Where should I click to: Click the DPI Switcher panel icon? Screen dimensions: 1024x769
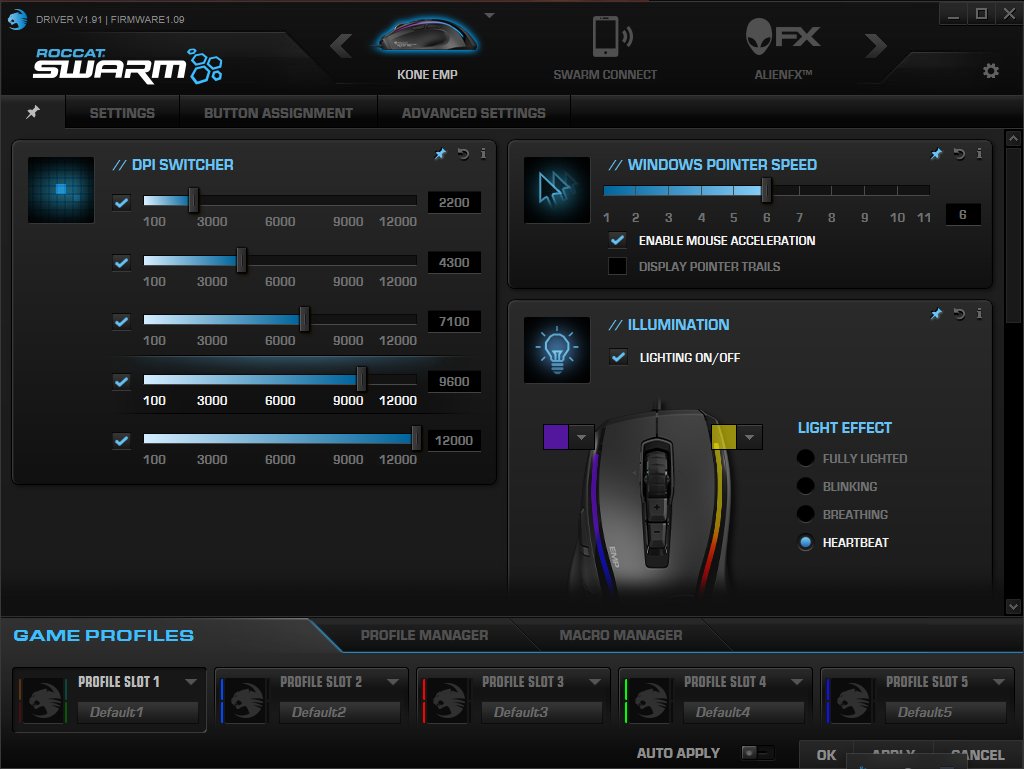click(60, 188)
